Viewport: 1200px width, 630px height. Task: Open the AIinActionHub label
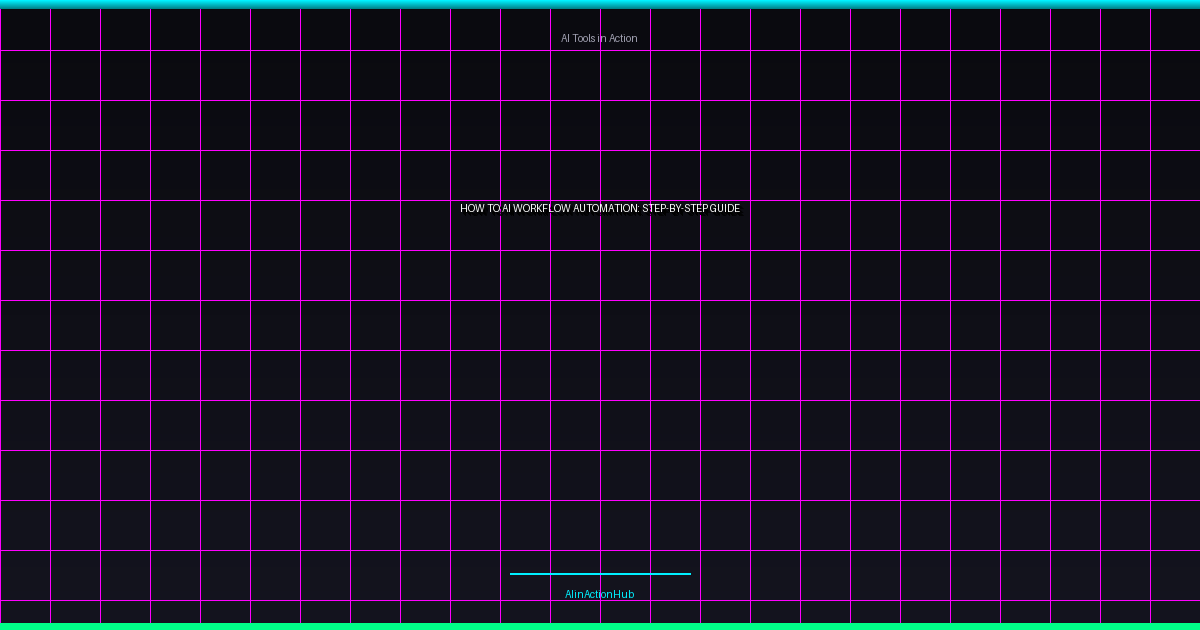(599, 594)
